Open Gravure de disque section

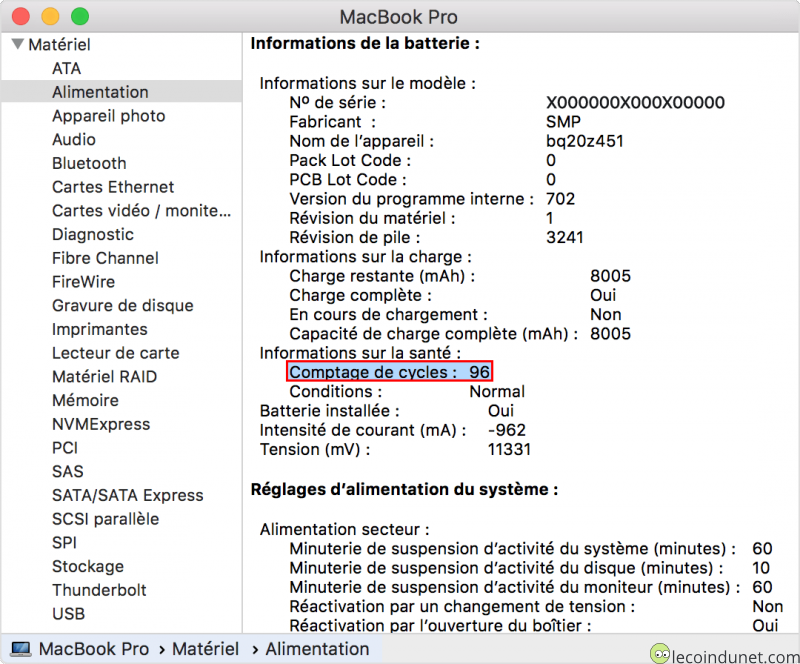[123, 305]
